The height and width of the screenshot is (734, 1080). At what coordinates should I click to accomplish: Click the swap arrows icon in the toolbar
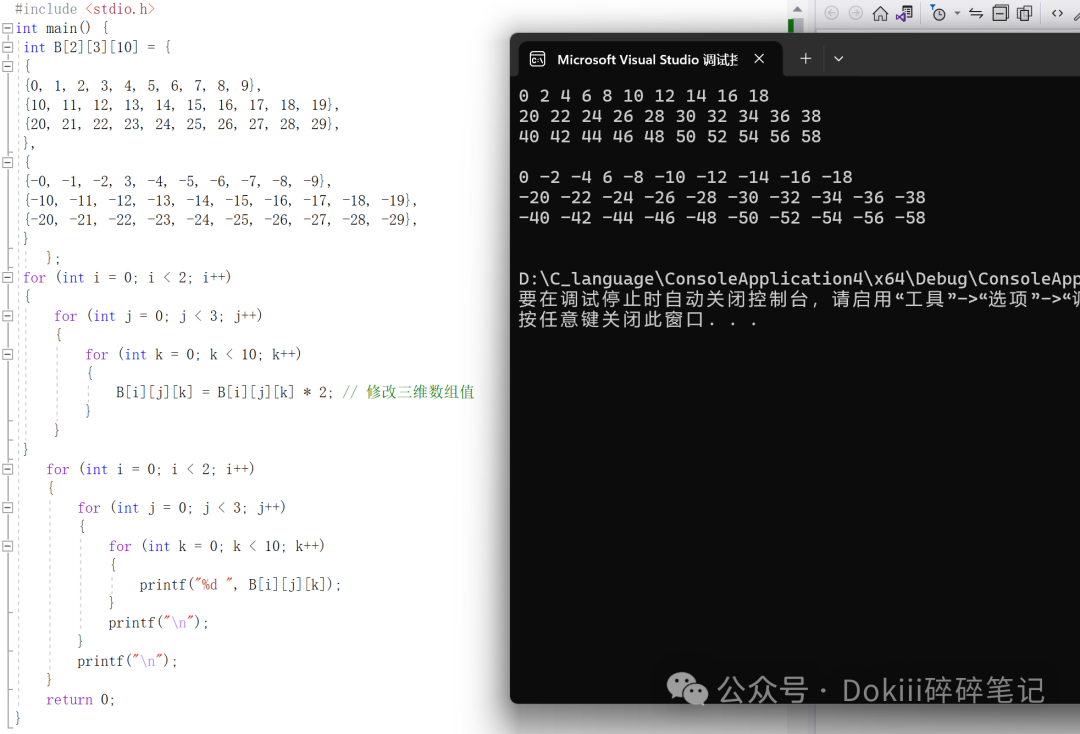[x=975, y=14]
